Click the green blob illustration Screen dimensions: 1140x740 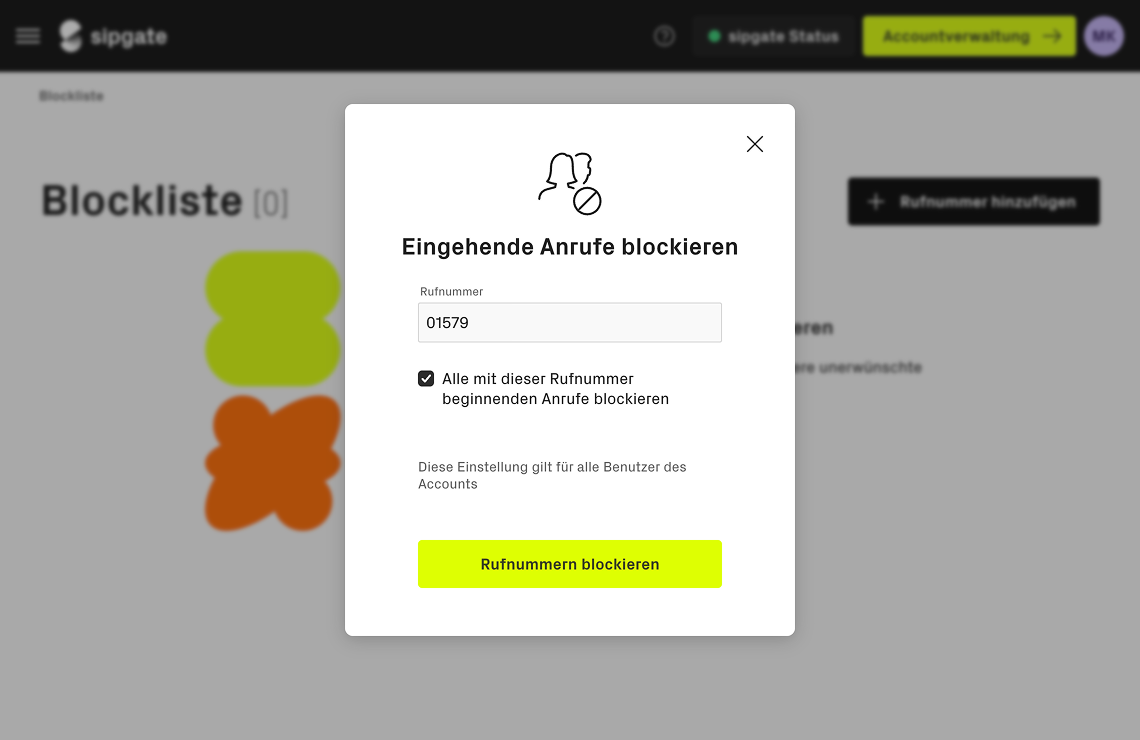(x=273, y=318)
